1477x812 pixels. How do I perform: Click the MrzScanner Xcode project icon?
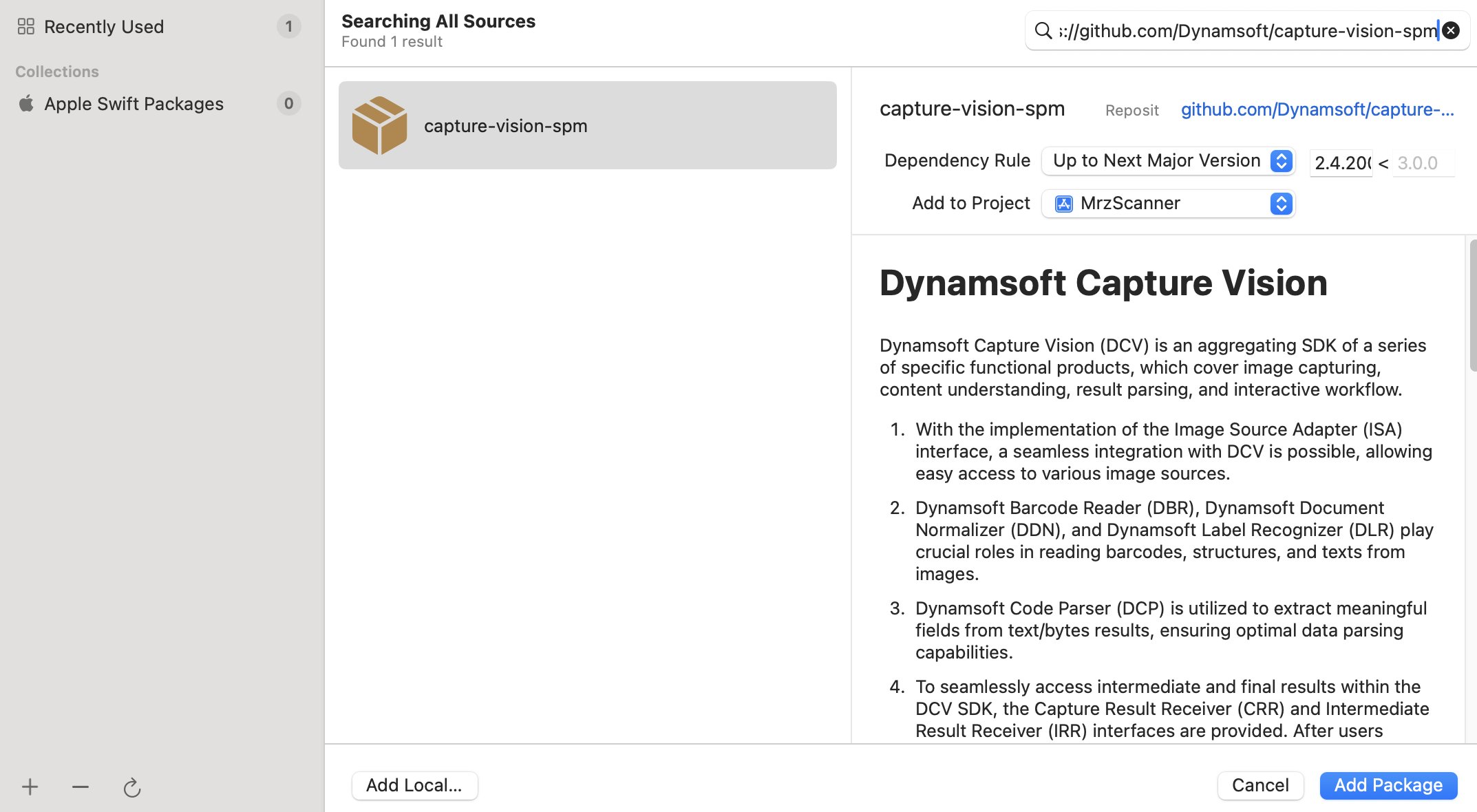point(1064,204)
